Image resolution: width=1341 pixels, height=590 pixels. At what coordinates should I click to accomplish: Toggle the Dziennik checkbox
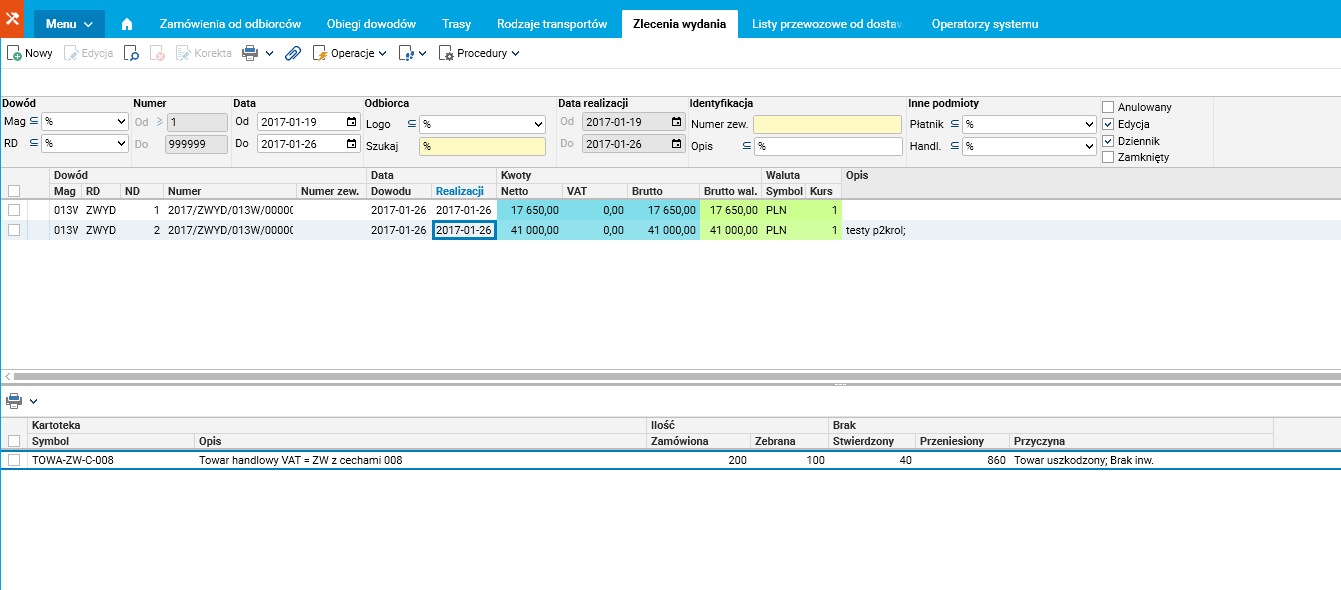point(1108,141)
